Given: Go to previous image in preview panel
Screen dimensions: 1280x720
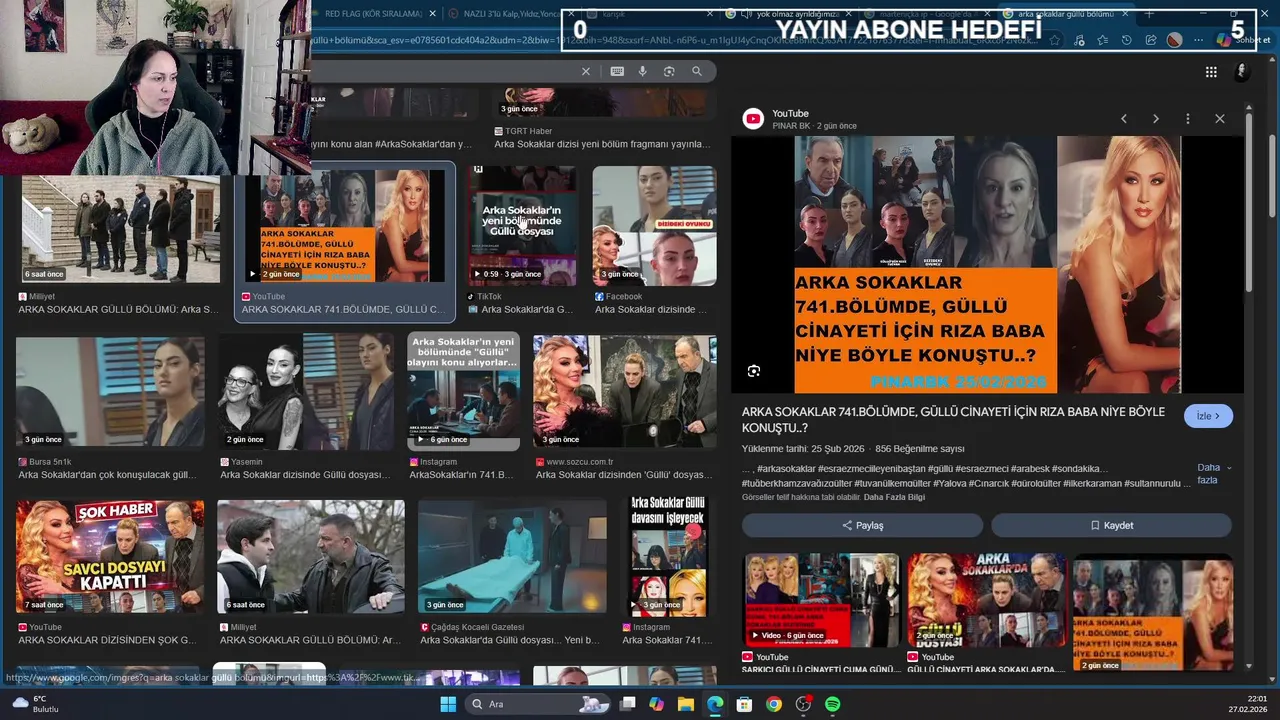Looking at the screenshot, I should coord(1124,119).
